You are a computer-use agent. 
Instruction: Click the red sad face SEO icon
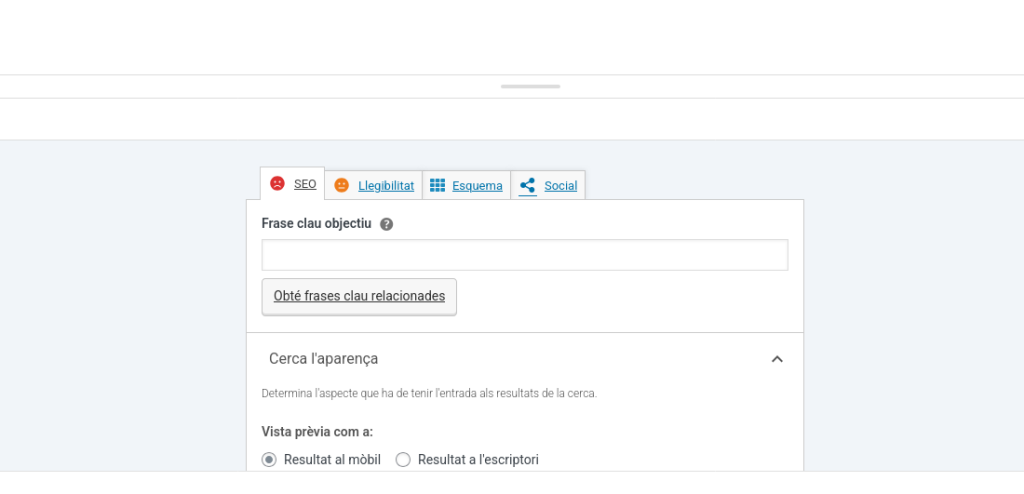pyautogui.click(x=278, y=184)
